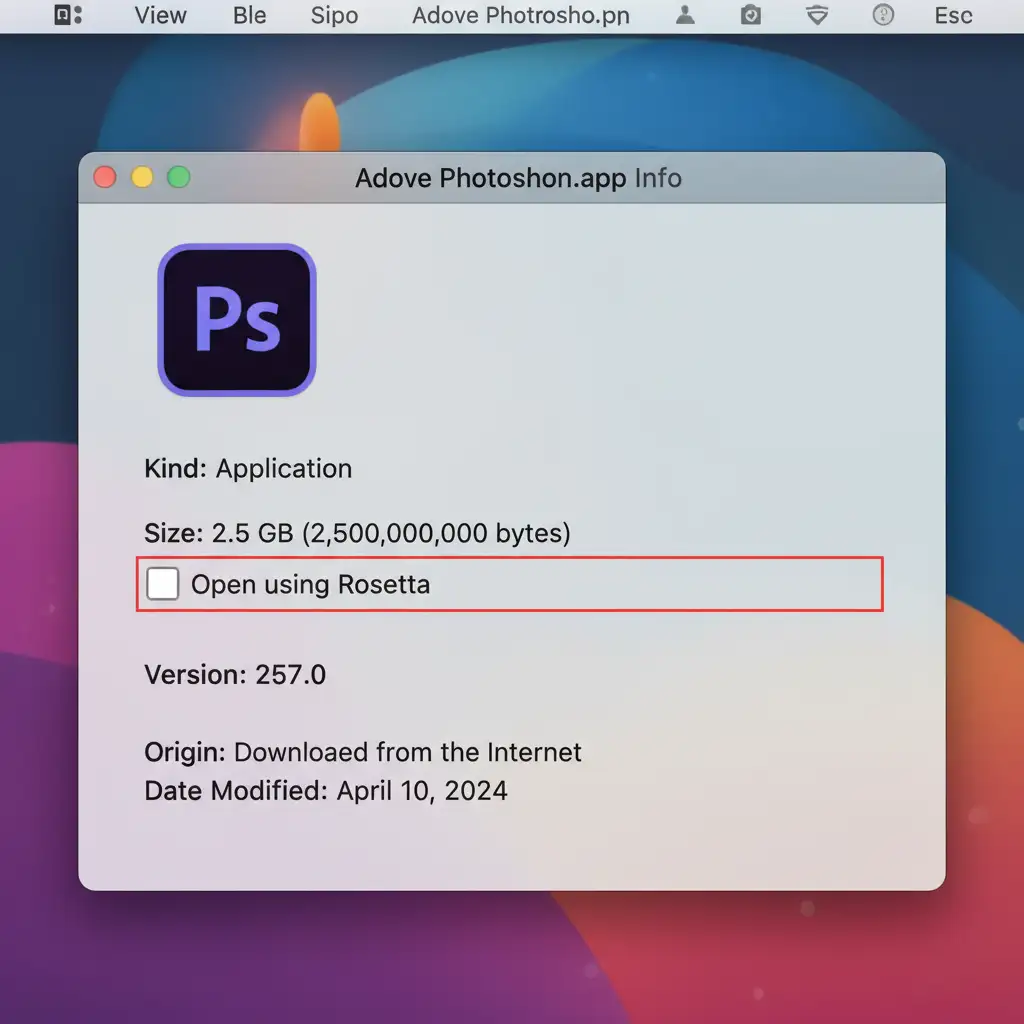Click Esc in the menu bar
This screenshot has height=1024, width=1024.
tap(953, 15)
